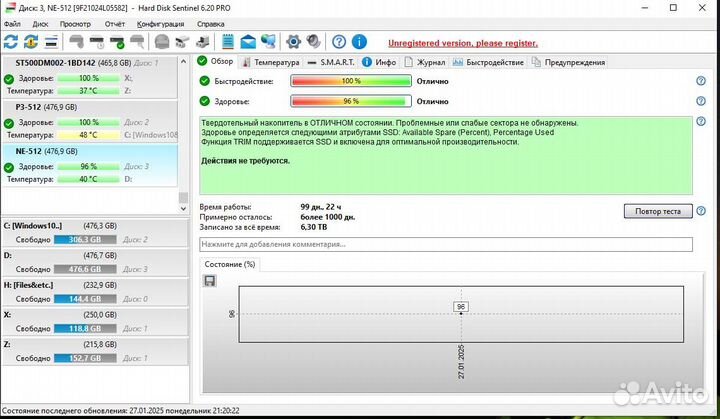Click the toolbar question mark help icon

[339, 42]
